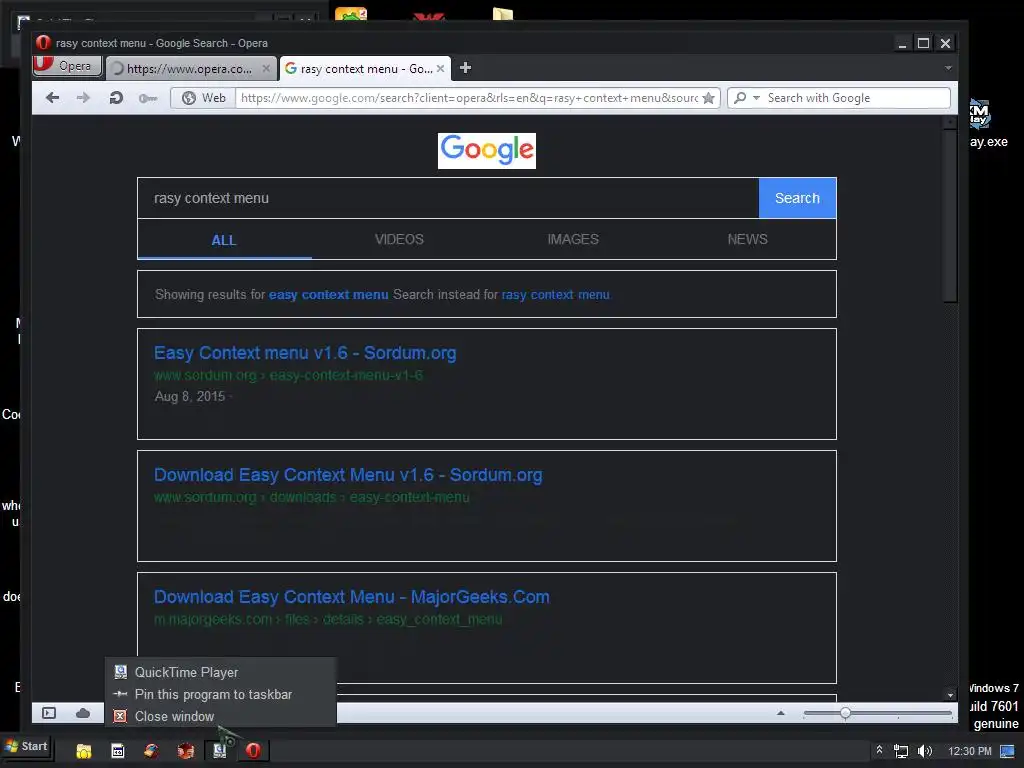This screenshot has width=1024, height=768.
Task: Choose QuickTime Player in jump list
Action: point(220,672)
